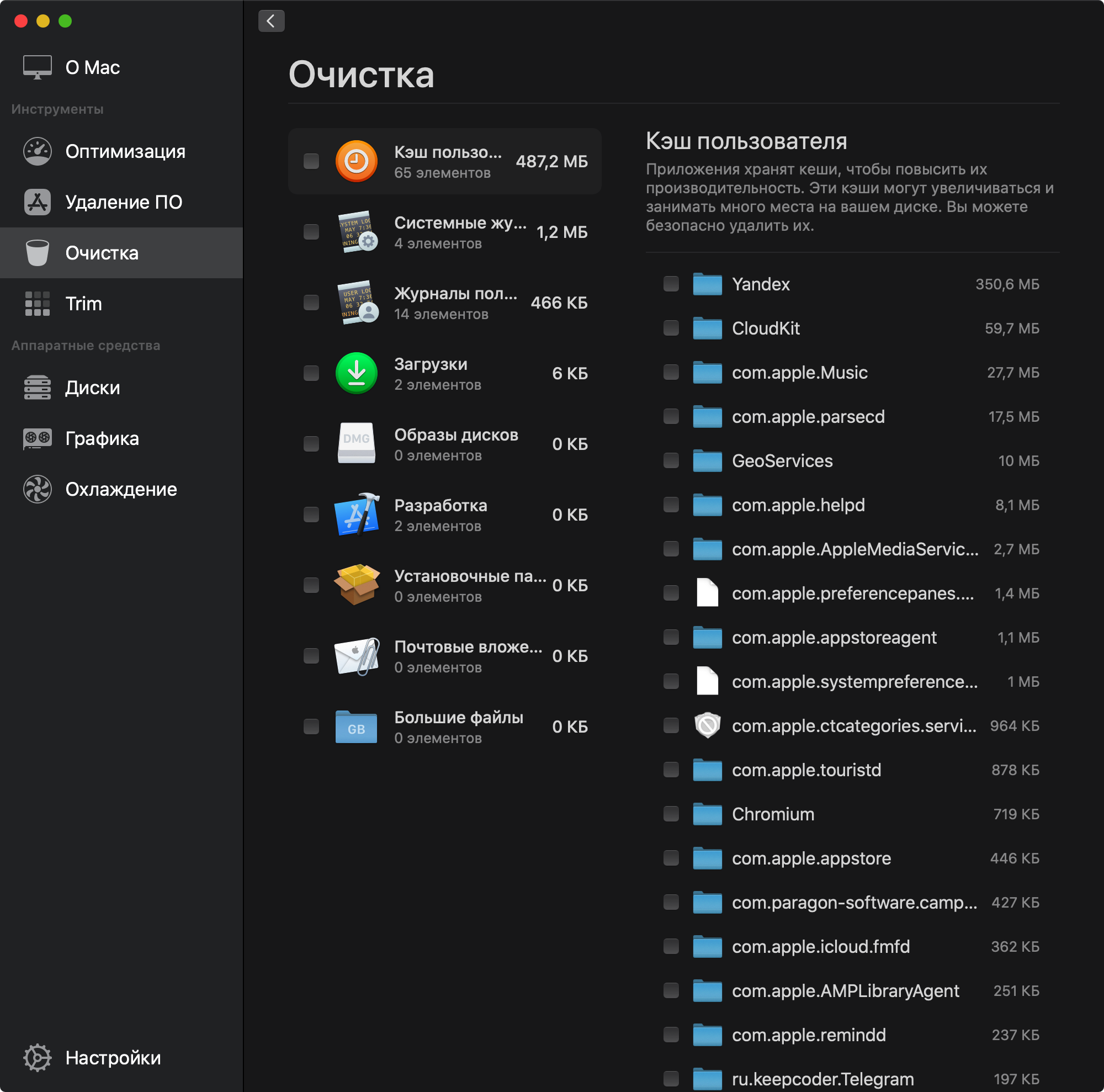This screenshot has width=1104, height=1092.
Task: Toggle the system logs category checkbox
Action: pyautogui.click(x=311, y=232)
